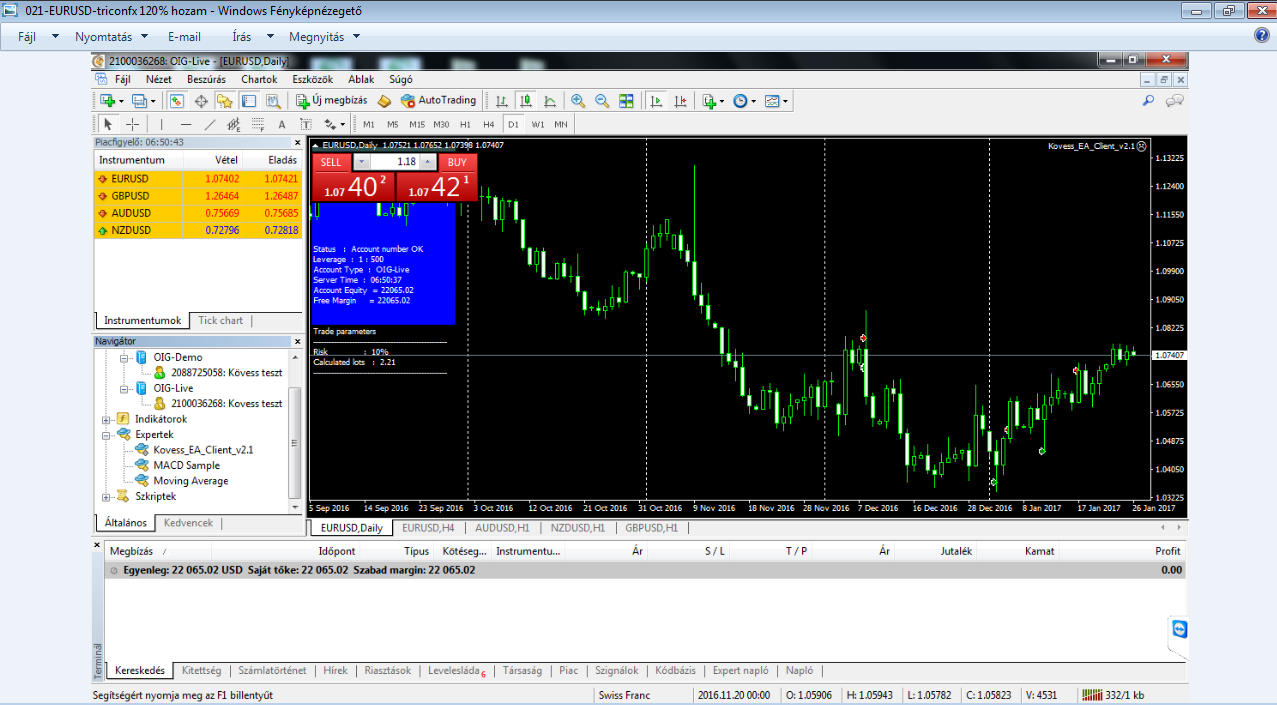Click the tile windows icon

tap(626, 101)
